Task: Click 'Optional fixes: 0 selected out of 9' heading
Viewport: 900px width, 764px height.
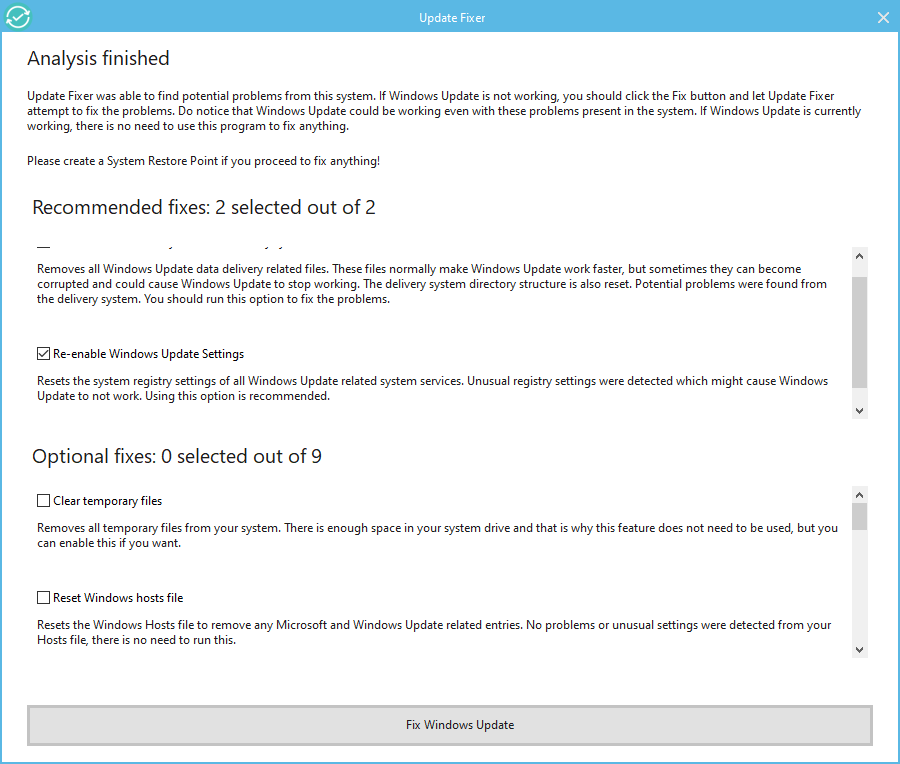Action: (177, 456)
